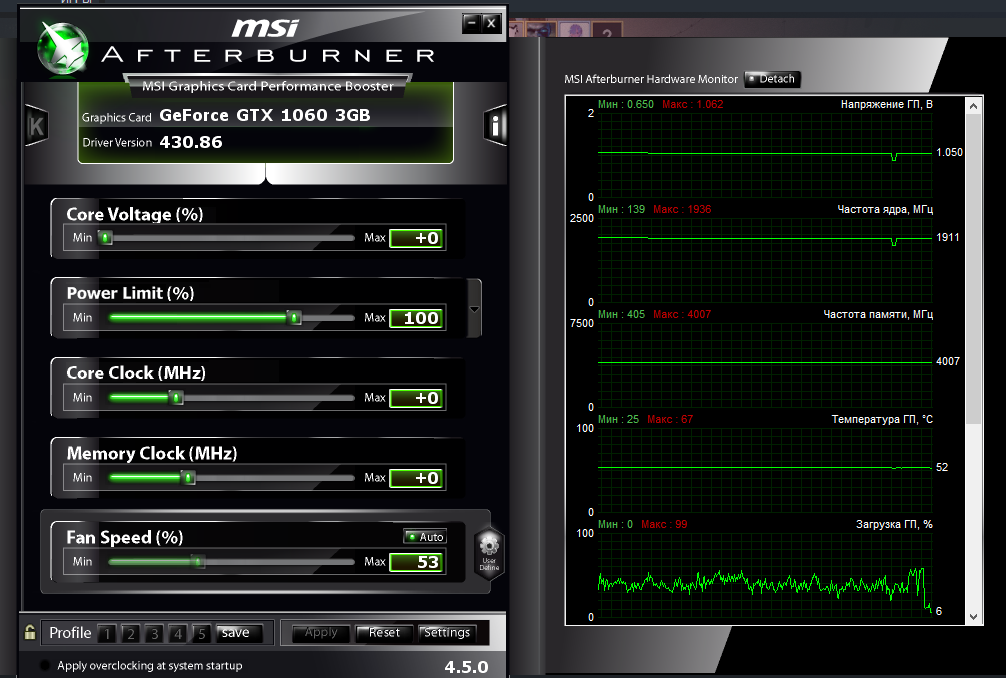Click the current memory clock value 4007
This screenshot has width=1006, height=678.
point(948,362)
